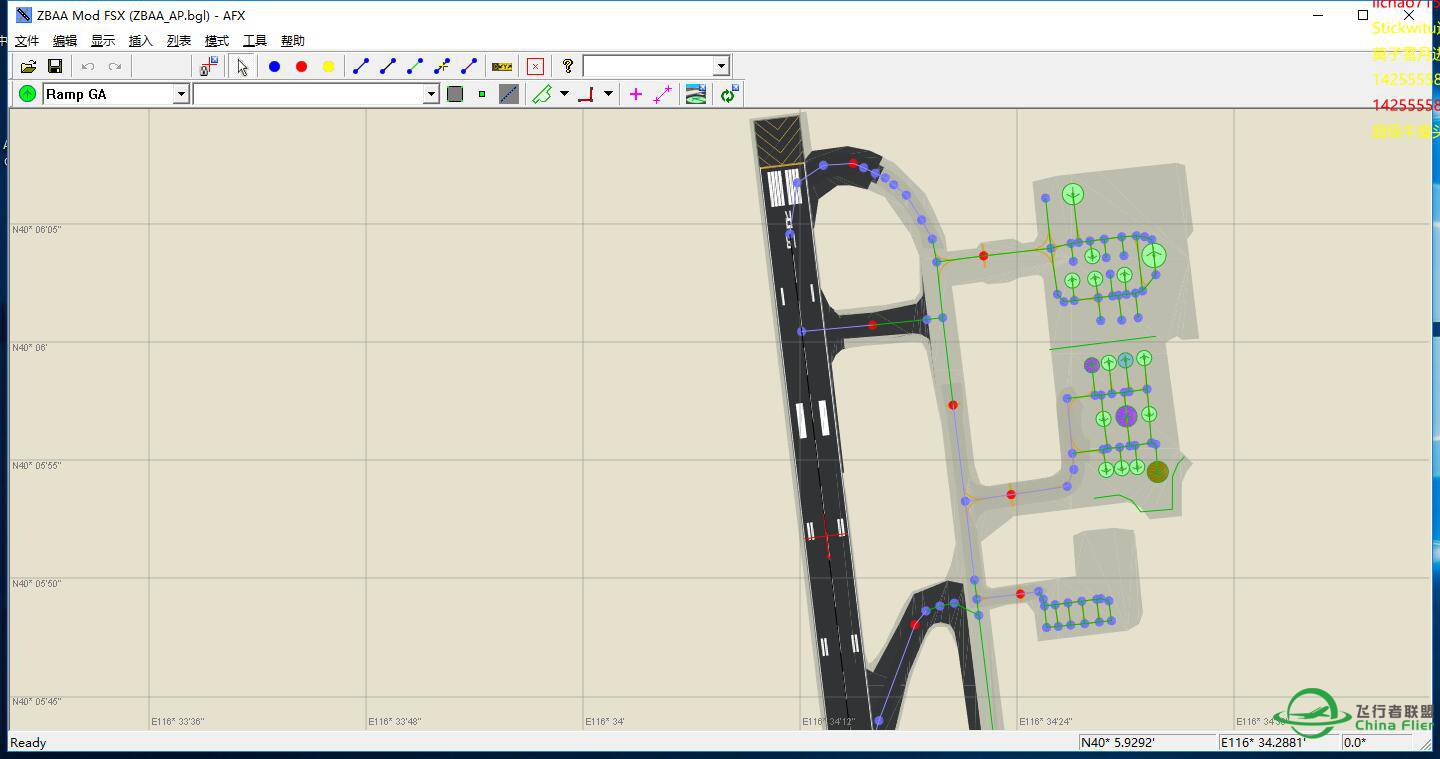Select the pointer arrow tool

pos(242,66)
